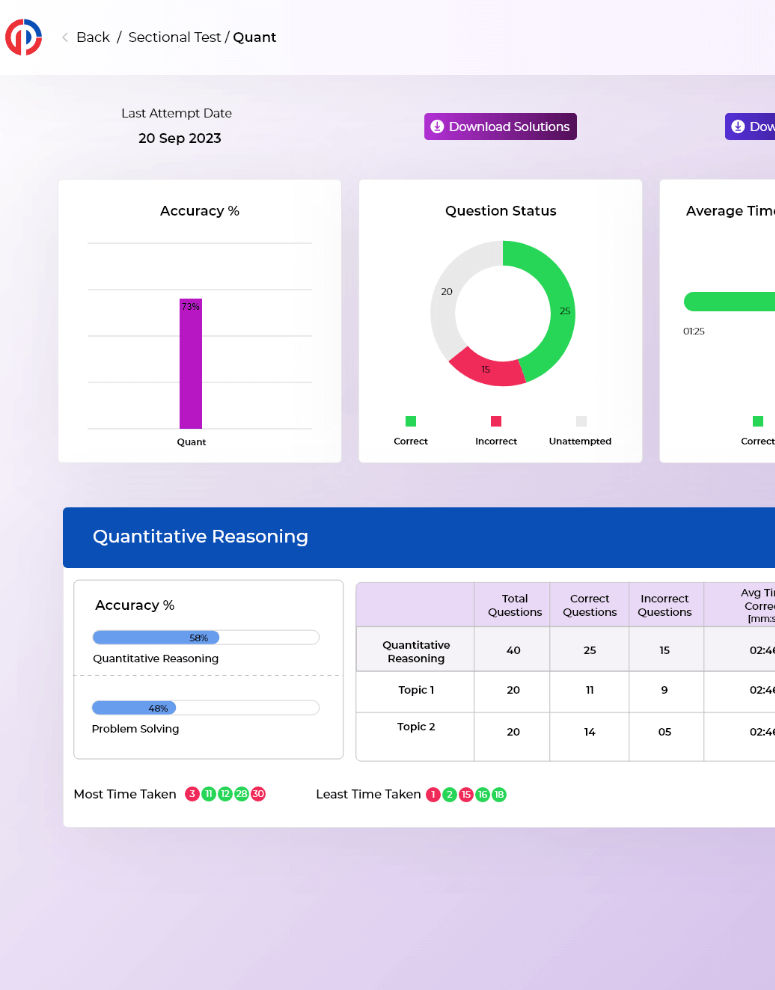
Task: Toggle the Unattempted legend gray swatch
Action: (x=581, y=421)
